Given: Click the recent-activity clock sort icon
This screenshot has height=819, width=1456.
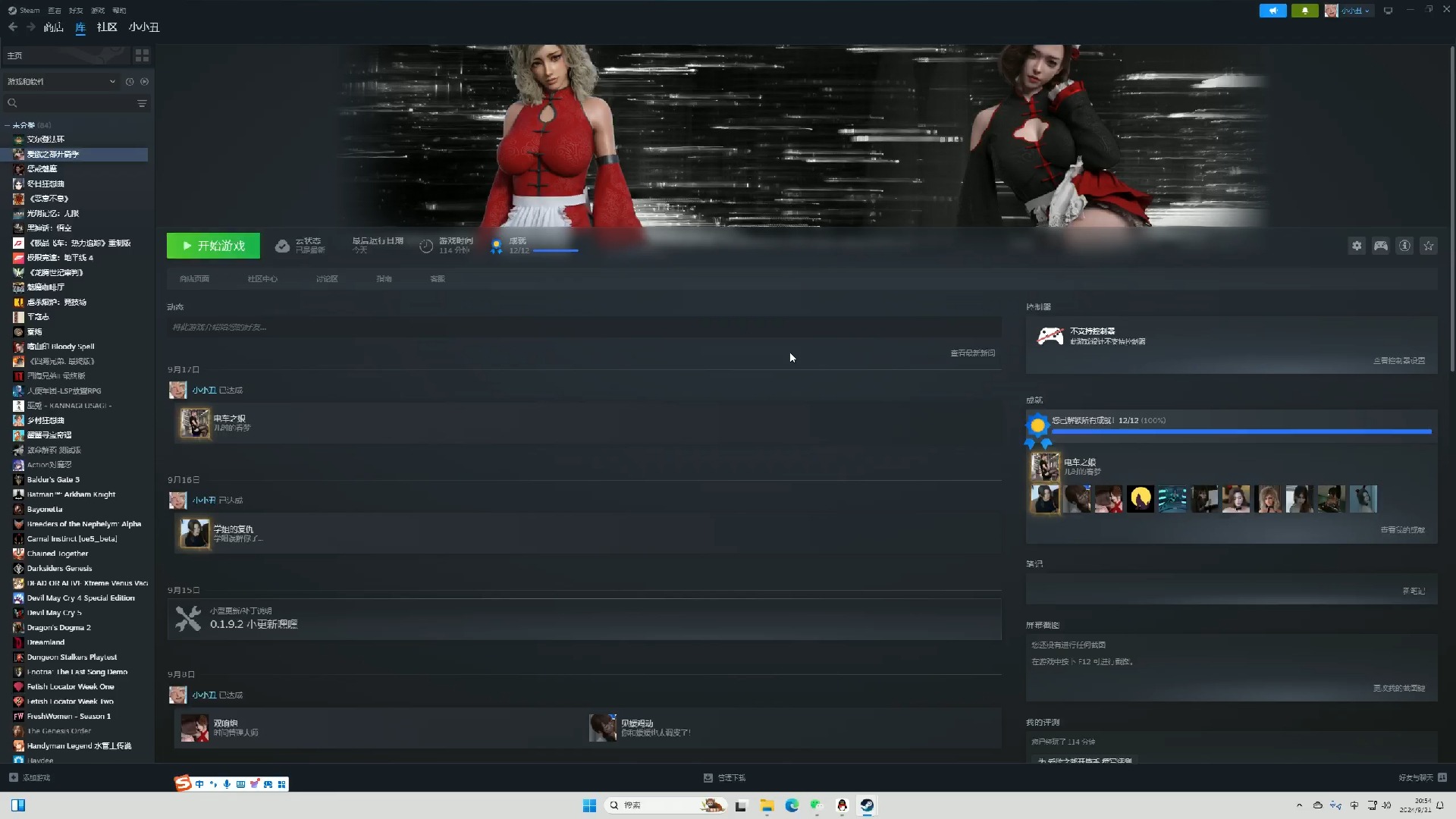Looking at the screenshot, I should coord(130,81).
